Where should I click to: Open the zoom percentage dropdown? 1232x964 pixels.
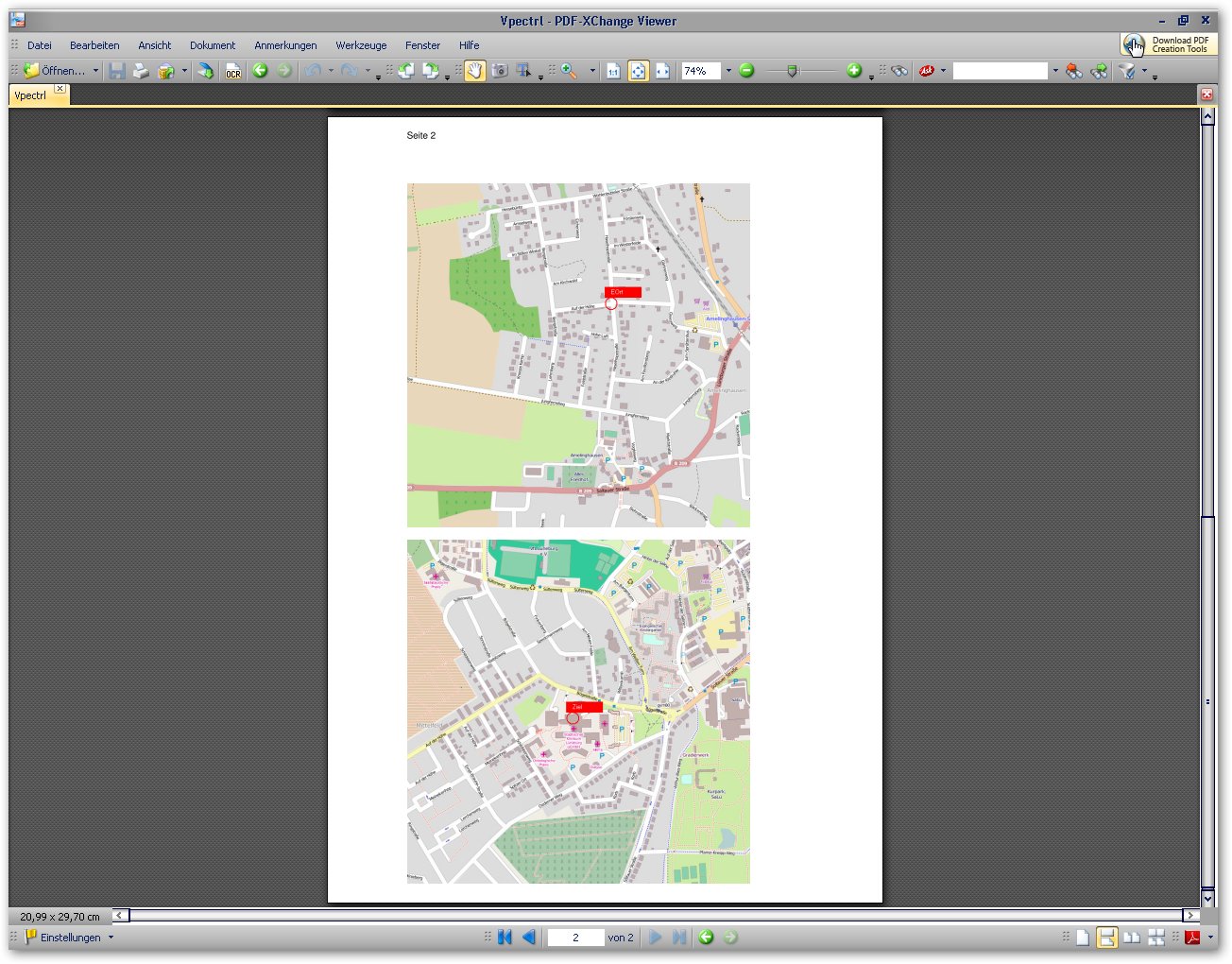pos(728,71)
